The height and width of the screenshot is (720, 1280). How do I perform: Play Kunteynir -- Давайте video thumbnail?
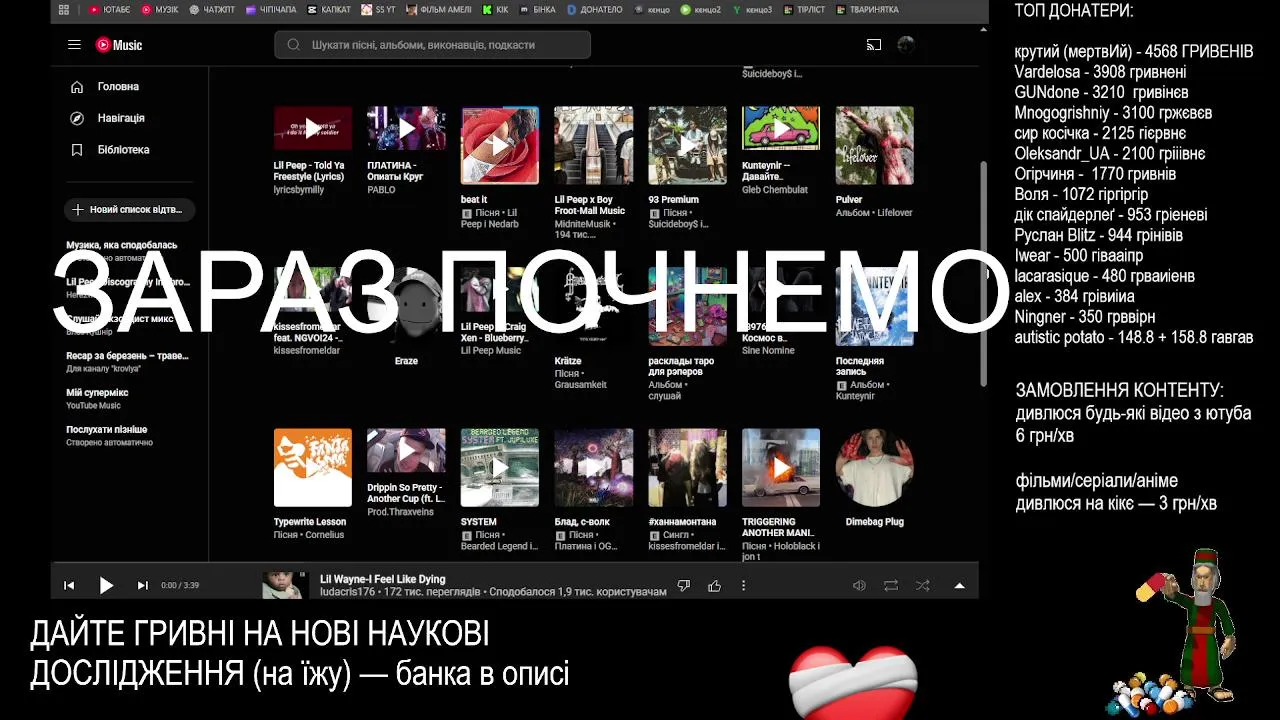click(x=781, y=128)
